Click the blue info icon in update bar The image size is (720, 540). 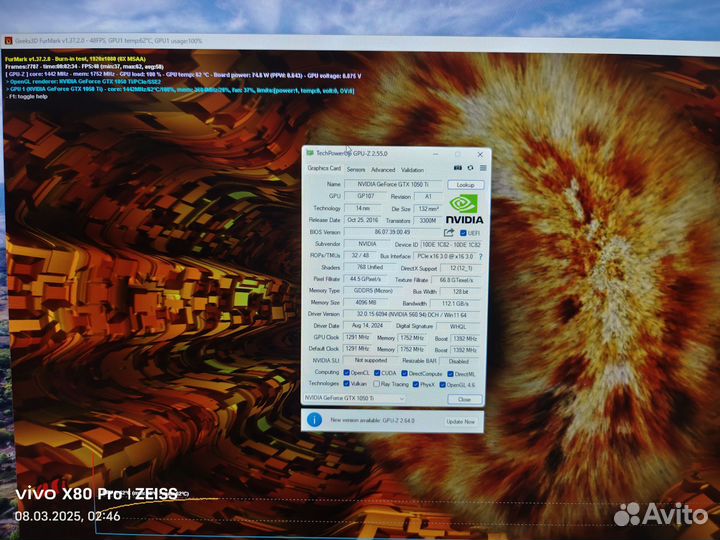click(315, 420)
